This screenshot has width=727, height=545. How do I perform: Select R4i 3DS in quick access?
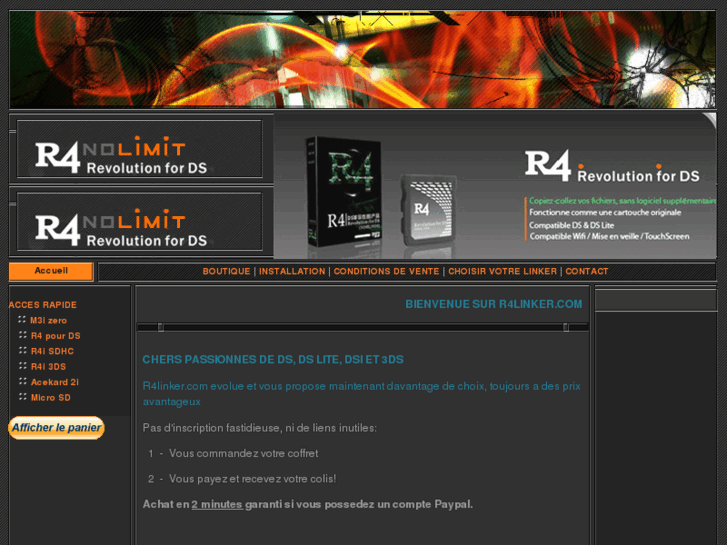pyautogui.click(x=48, y=366)
